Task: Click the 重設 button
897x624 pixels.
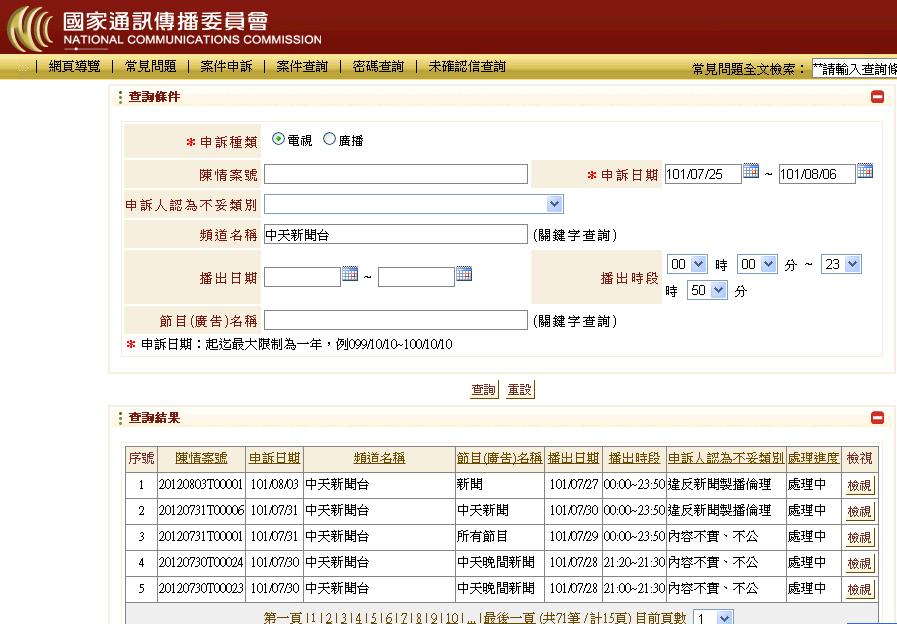Action: [x=520, y=389]
